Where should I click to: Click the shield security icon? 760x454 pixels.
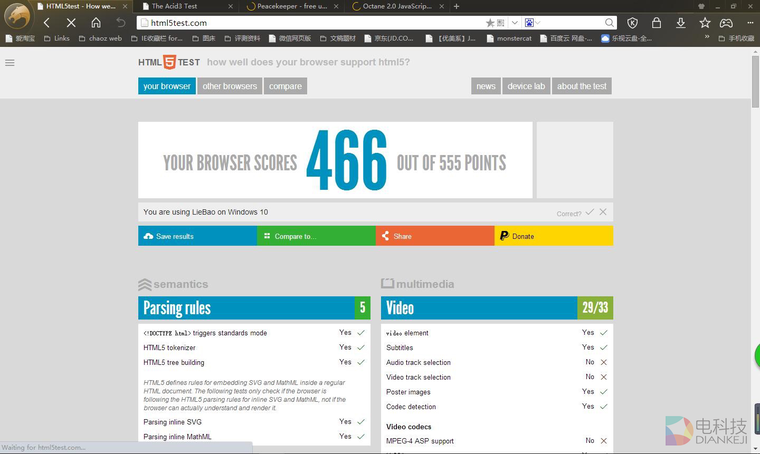tap(633, 22)
